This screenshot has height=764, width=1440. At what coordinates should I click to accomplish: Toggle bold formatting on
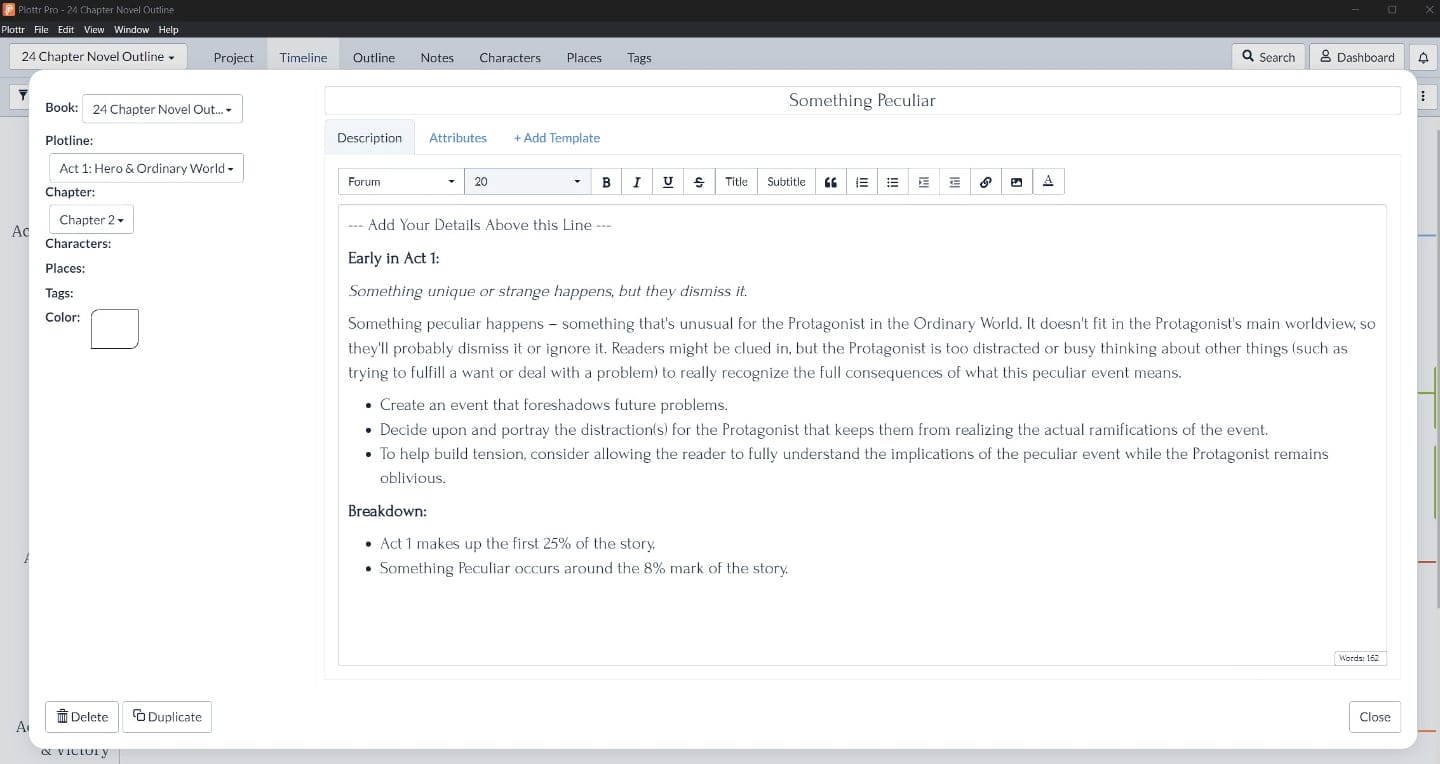click(x=606, y=181)
